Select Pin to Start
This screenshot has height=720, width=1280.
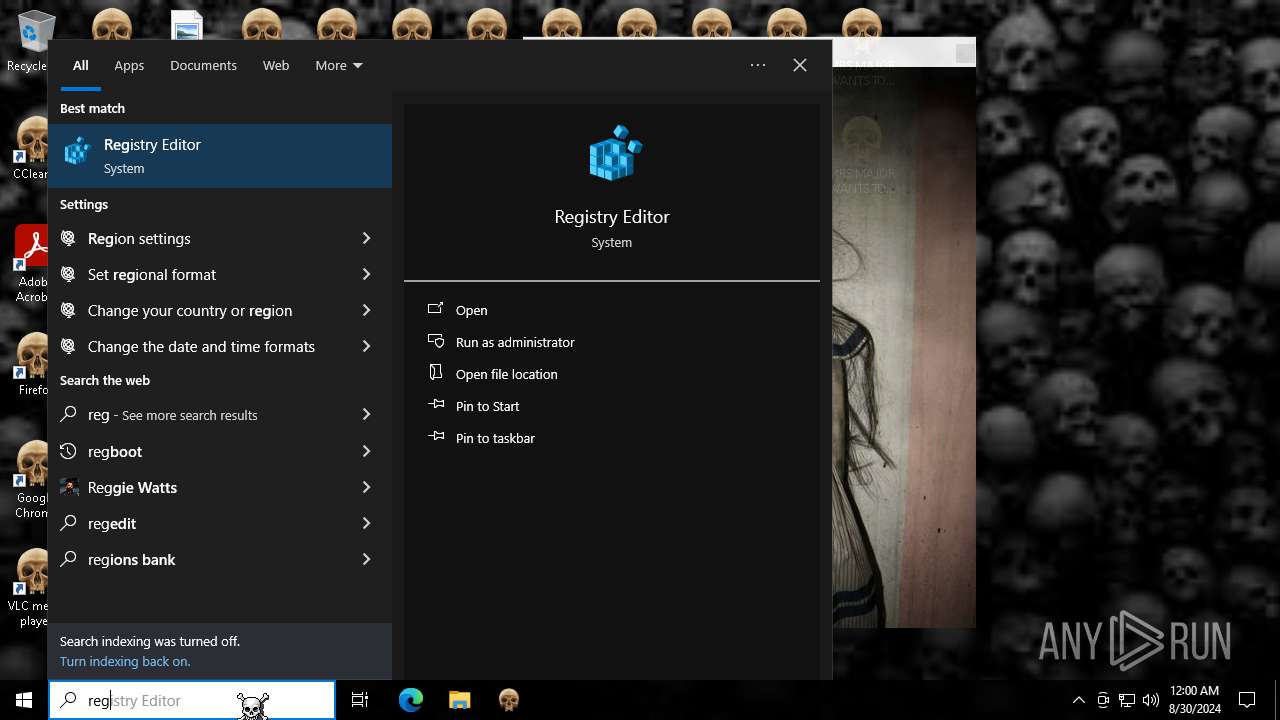pyautogui.click(x=487, y=406)
